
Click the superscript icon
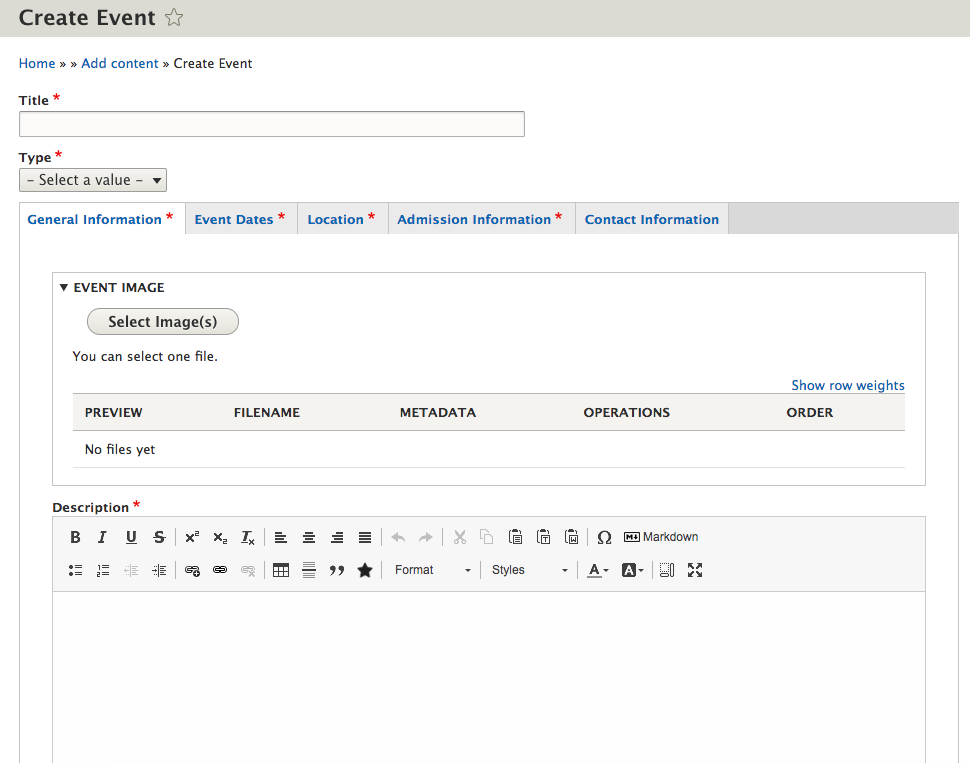pos(192,537)
